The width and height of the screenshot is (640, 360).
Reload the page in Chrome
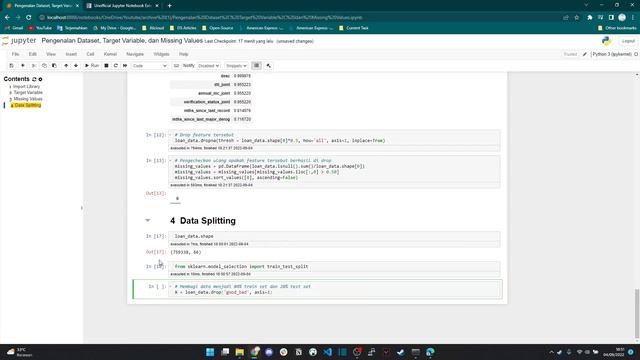click(29, 18)
